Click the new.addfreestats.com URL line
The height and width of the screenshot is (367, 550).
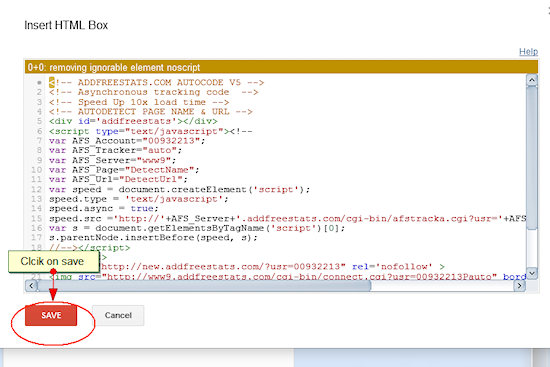pos(273,267)
